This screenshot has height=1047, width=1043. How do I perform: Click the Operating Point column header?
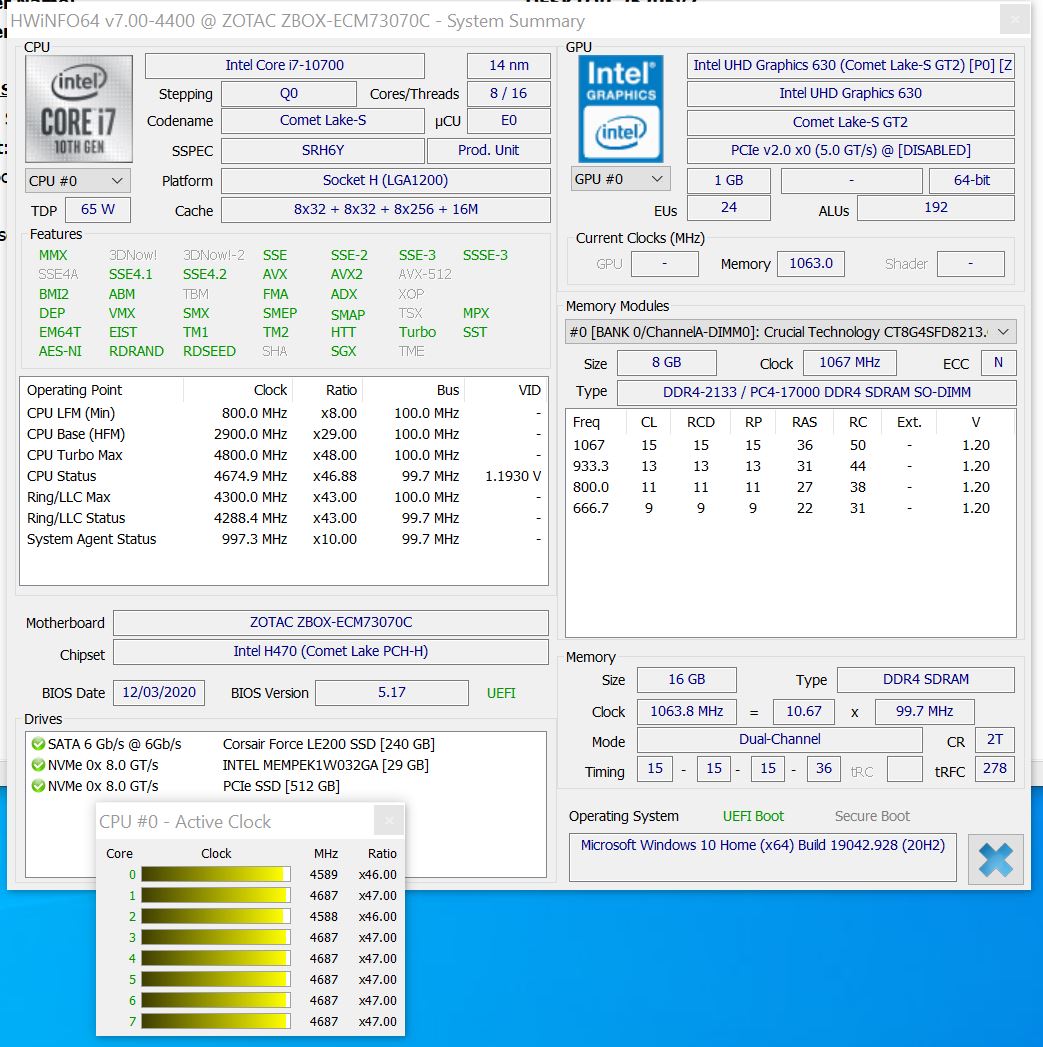click(x=101, y=390)
